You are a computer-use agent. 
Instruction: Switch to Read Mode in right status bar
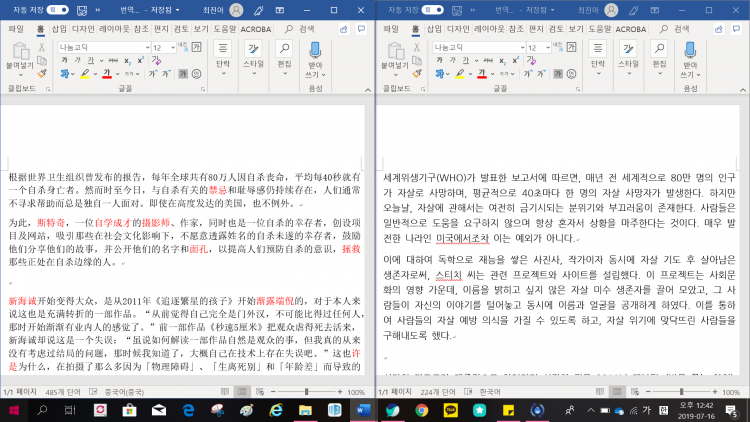point(600,392)
